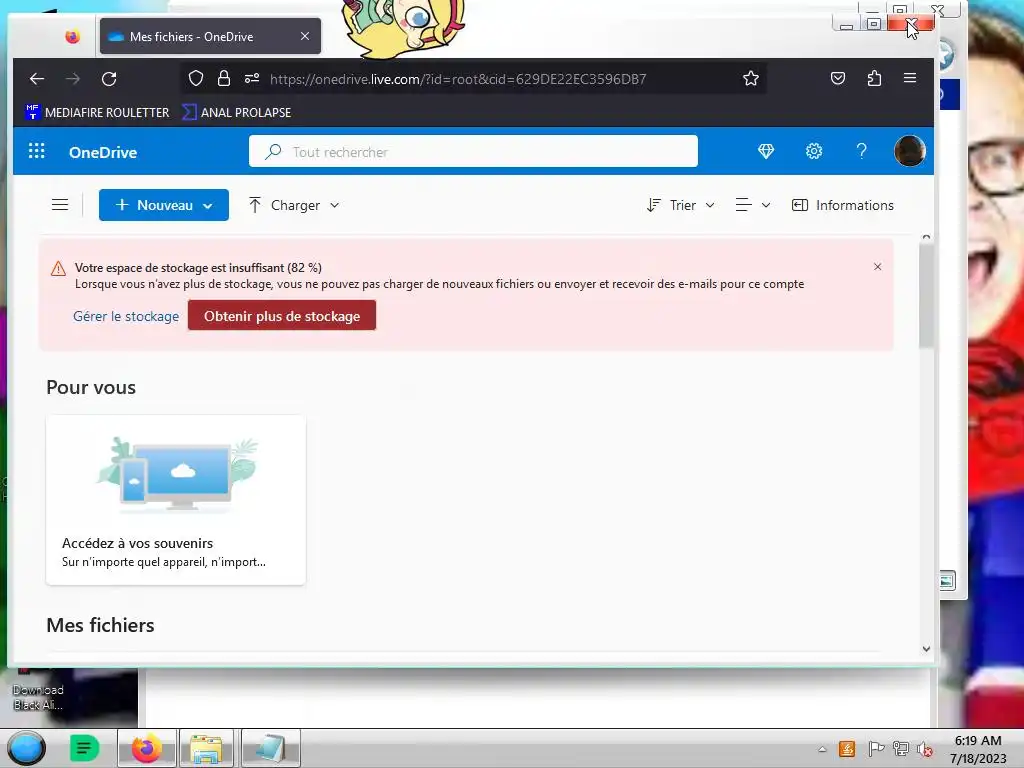This screenshot has width=1024, height=768.
Task: Click the browser forward arrow
Action: pyautogui.click(x=73, y=79)
